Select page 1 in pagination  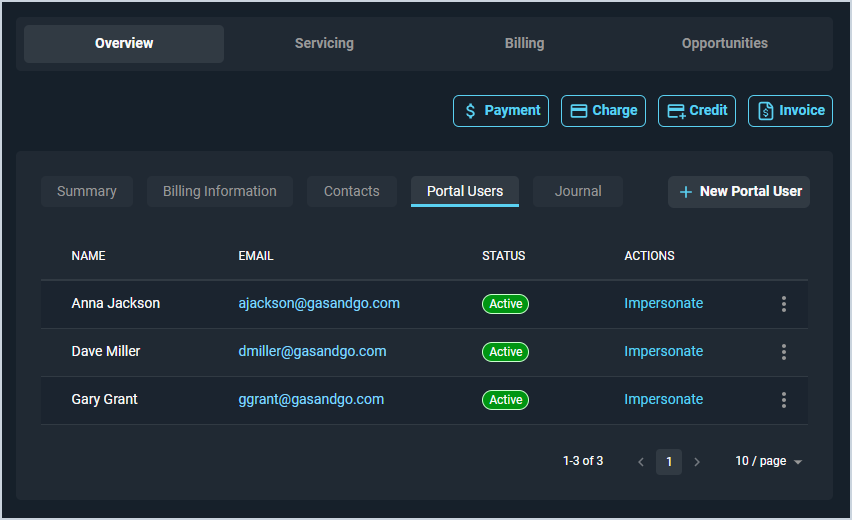(669, 462)
